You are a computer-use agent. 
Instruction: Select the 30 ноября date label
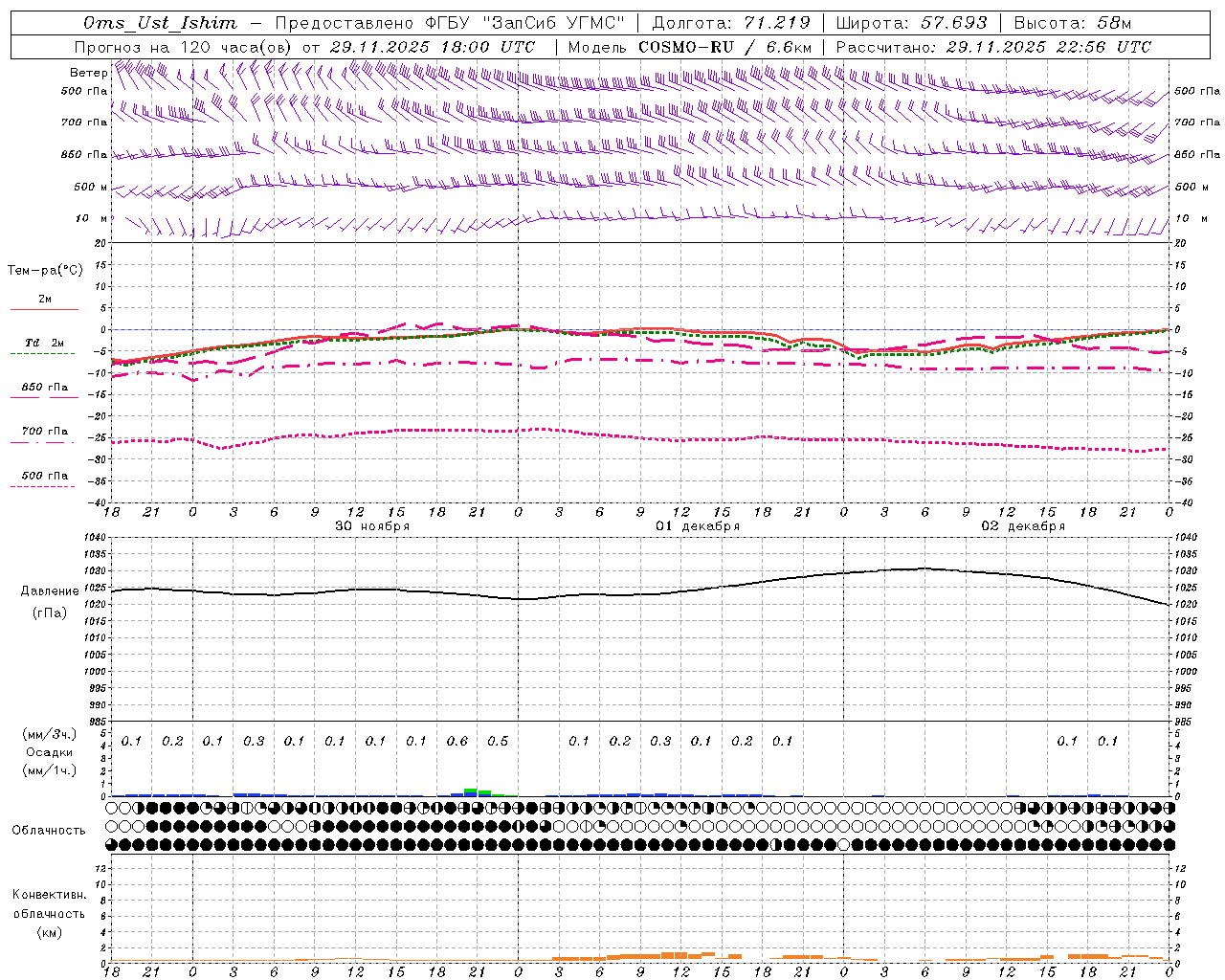click(372, 526)
